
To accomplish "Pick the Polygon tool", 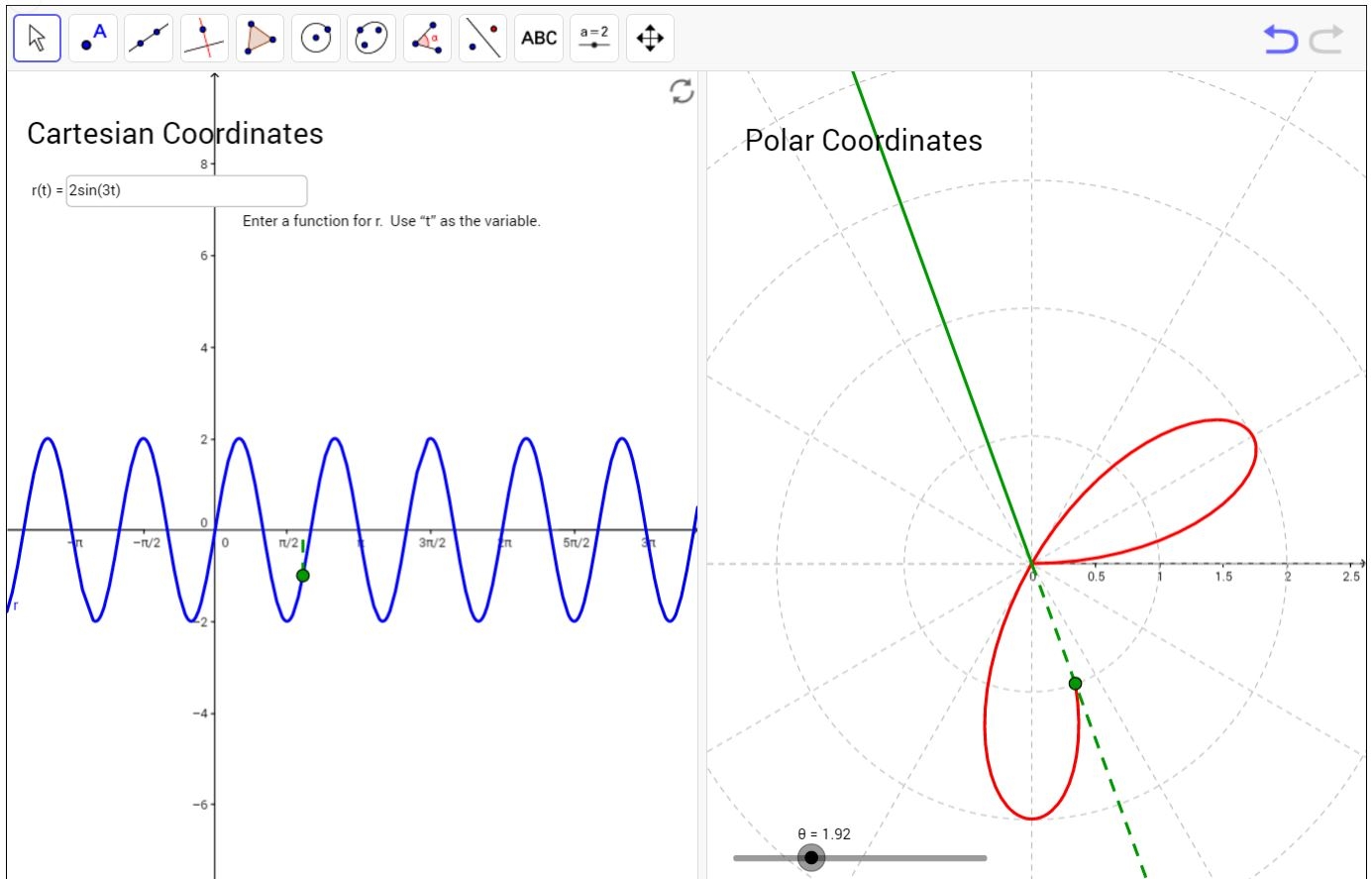I will click(x=258, y=38).
